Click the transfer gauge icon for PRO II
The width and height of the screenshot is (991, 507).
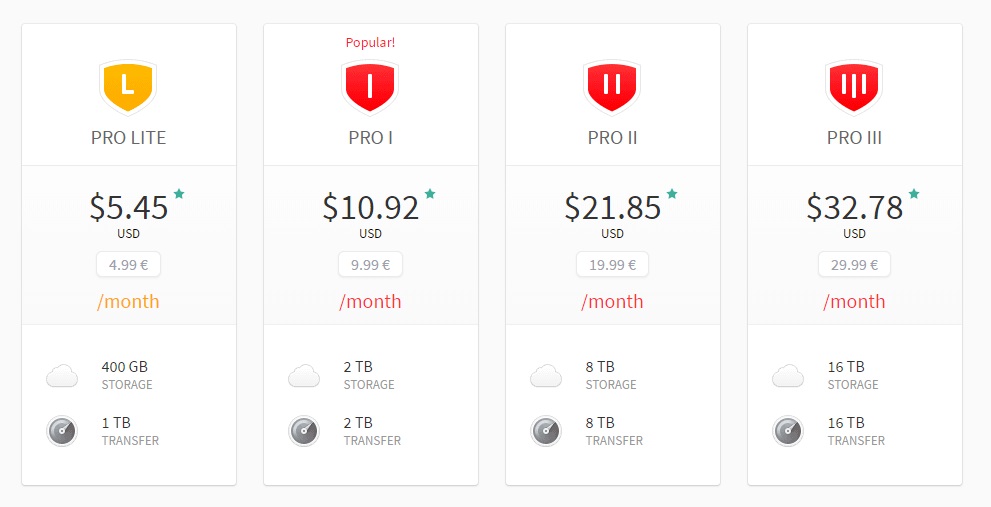click(546, 432)
